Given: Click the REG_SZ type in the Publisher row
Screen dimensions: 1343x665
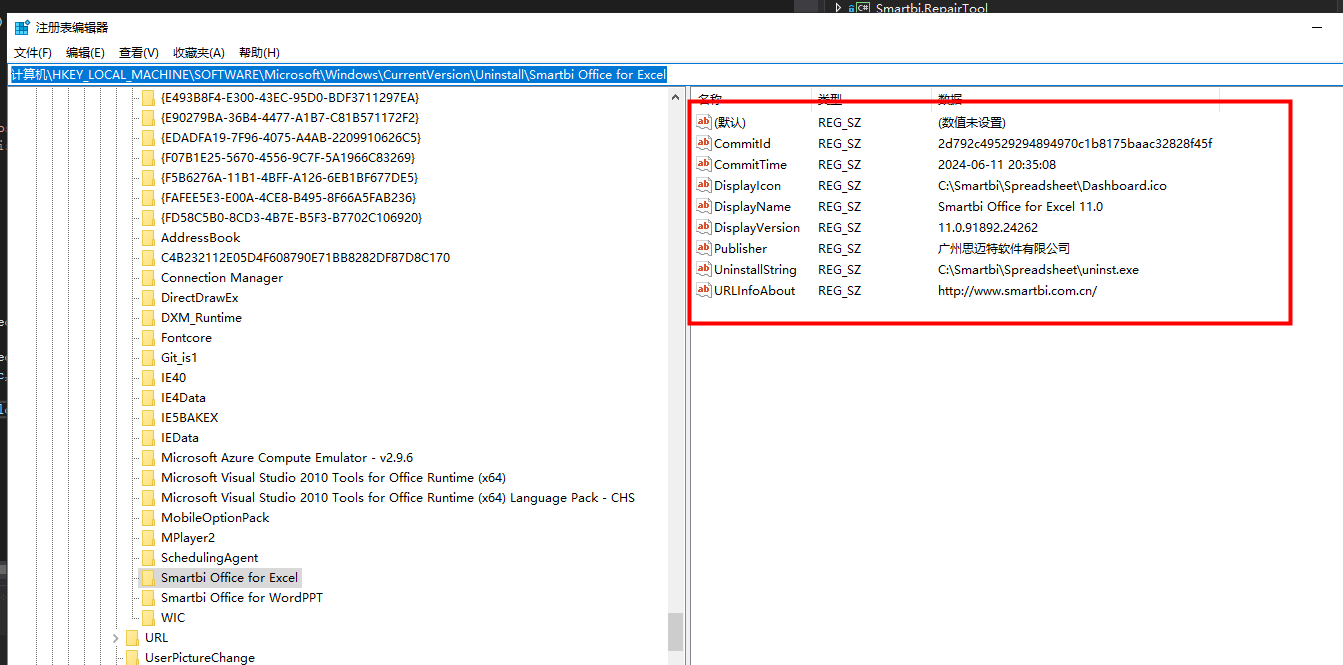Looking at the screenshot, I should (x=839, y=248).
